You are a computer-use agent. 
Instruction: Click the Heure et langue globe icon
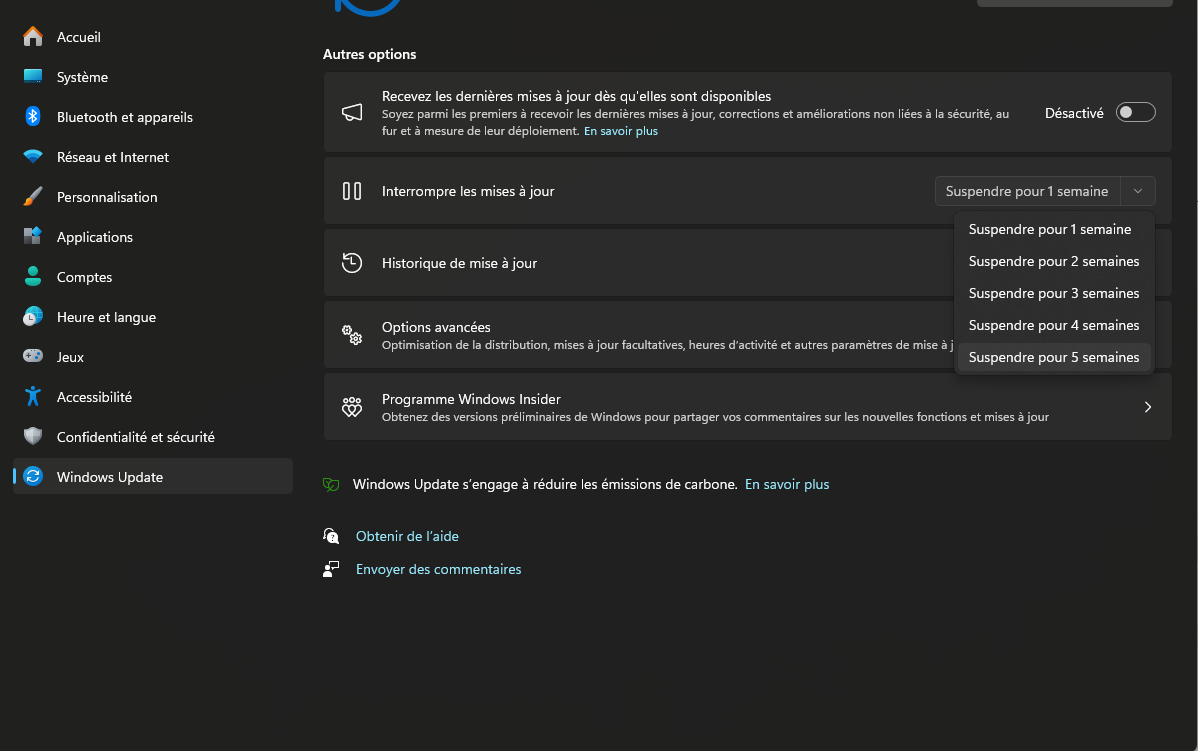(x=33, y=316)
